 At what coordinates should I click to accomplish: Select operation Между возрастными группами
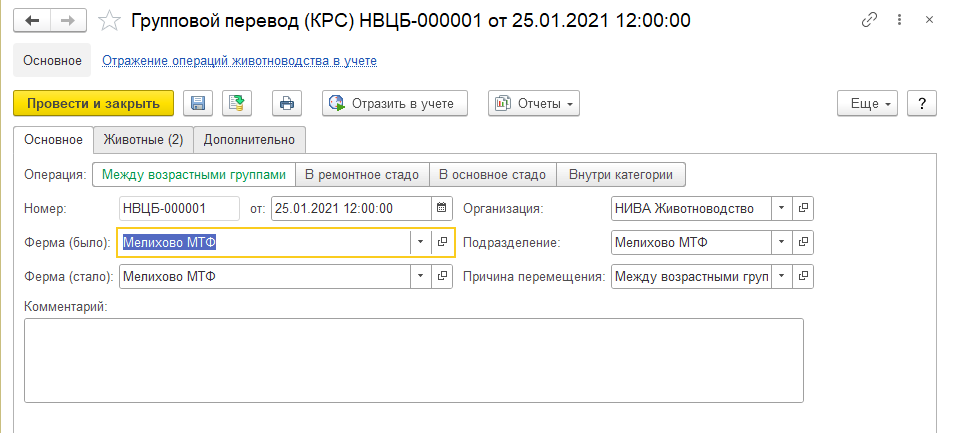tap(194, 175)
